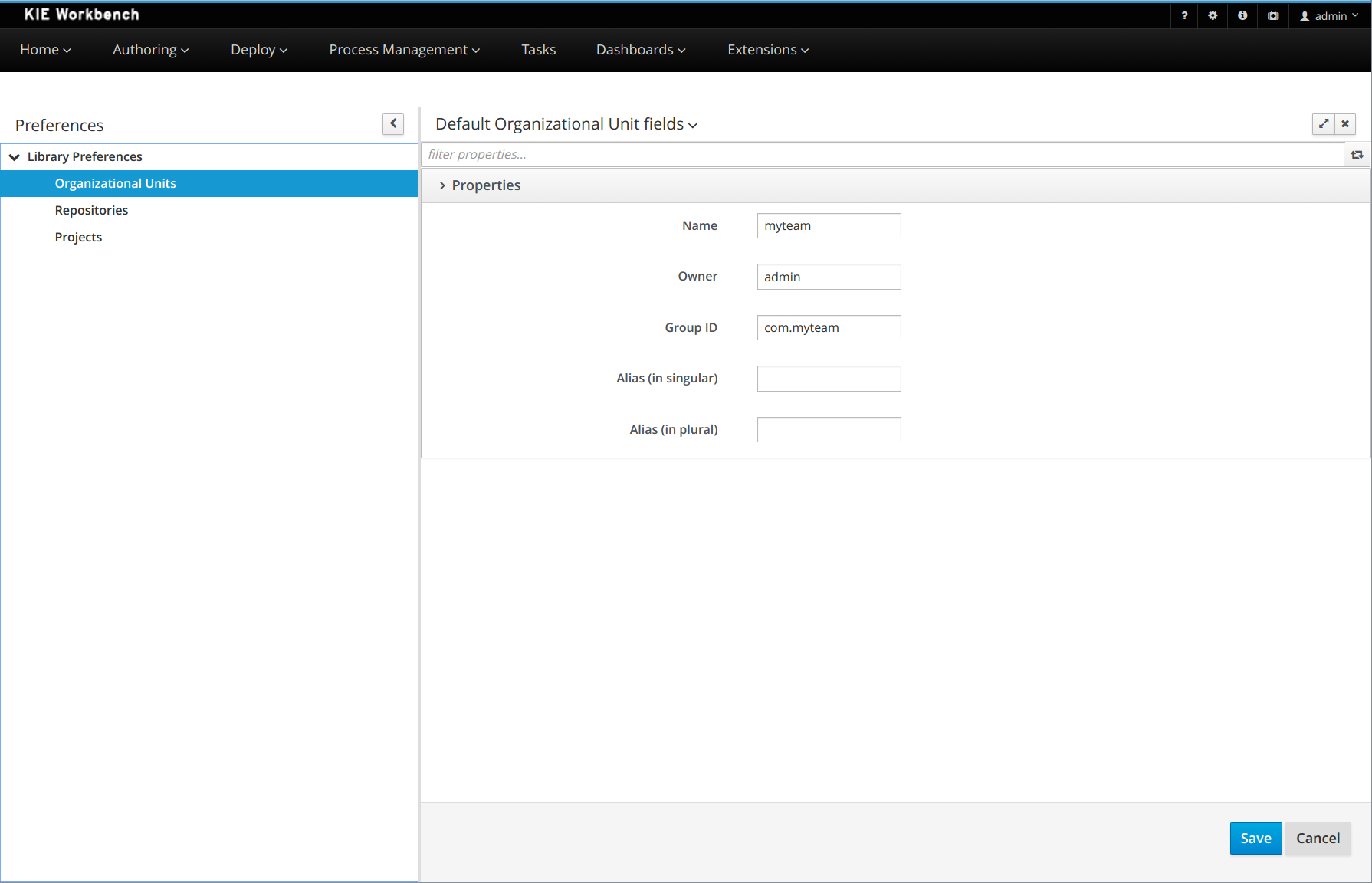Click the filter properties search box
The image size is (1372, 883).
(881, 155)
